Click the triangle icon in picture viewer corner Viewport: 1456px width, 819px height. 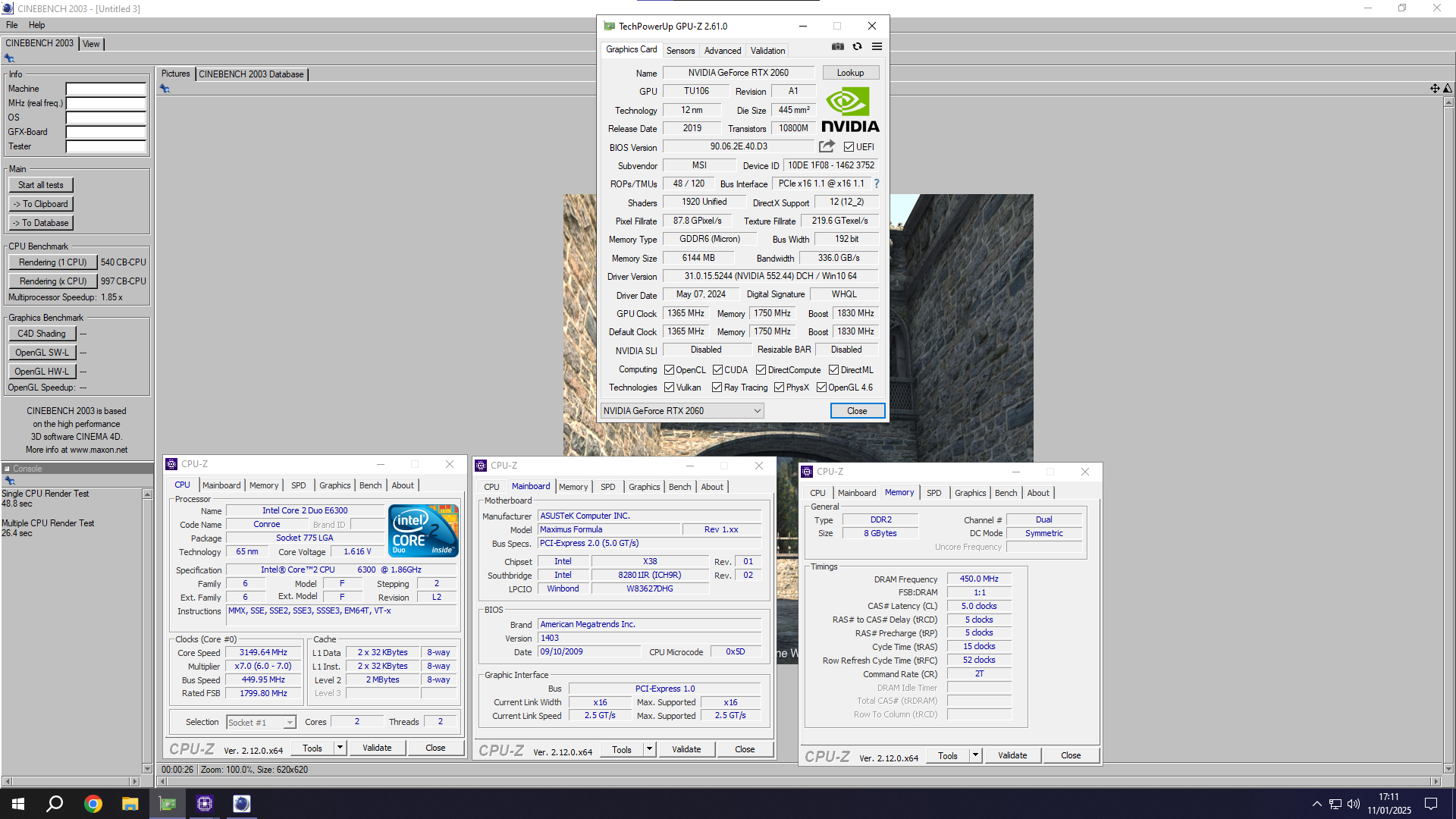coord(1448,89)
